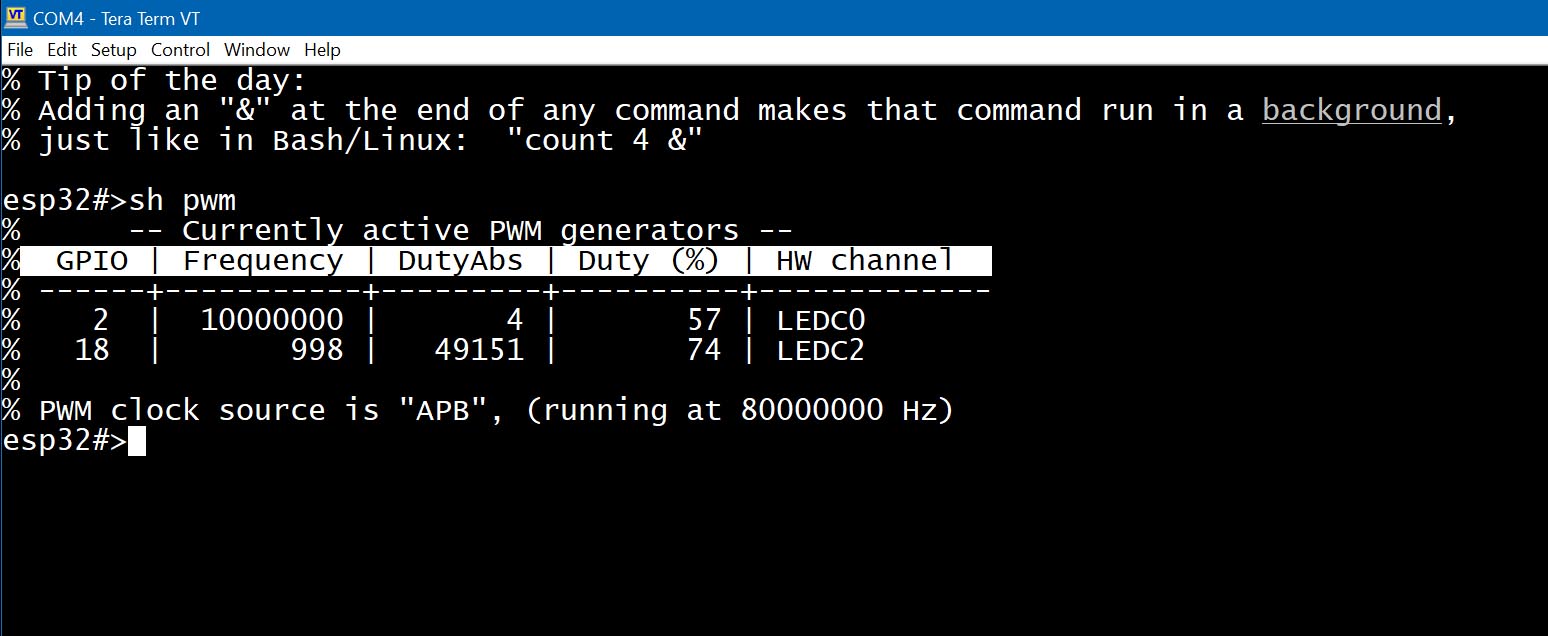Click the LEDC0 channel entry
Screen dimensions: 1548x636
pyautogui.click(x=820, y=321)
